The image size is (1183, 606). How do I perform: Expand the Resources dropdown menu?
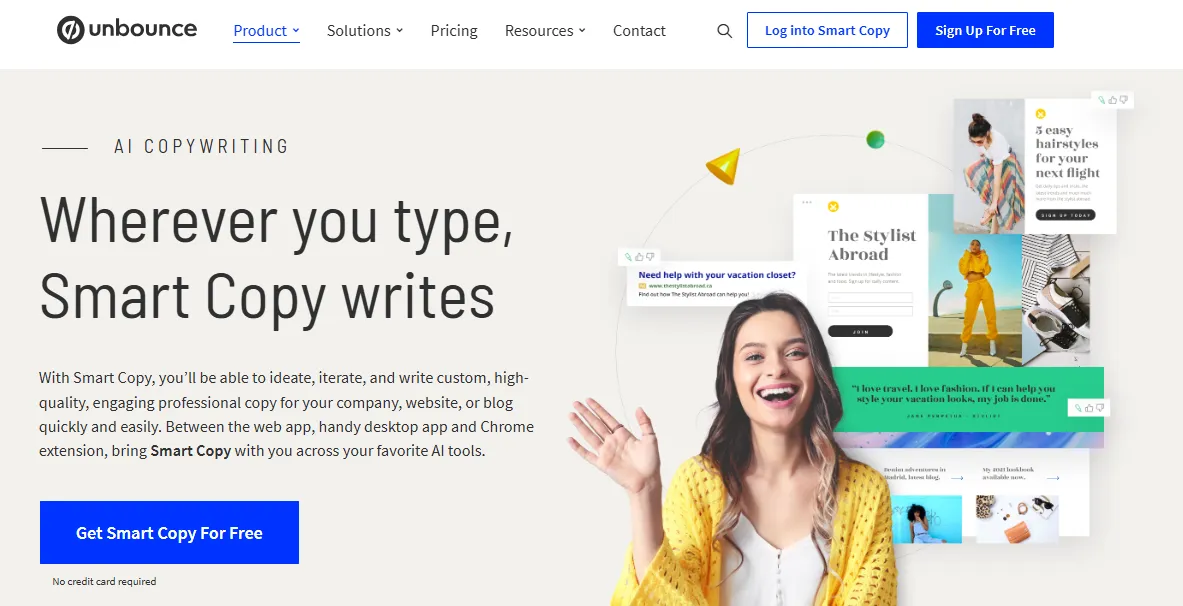(x=545, y=31)
